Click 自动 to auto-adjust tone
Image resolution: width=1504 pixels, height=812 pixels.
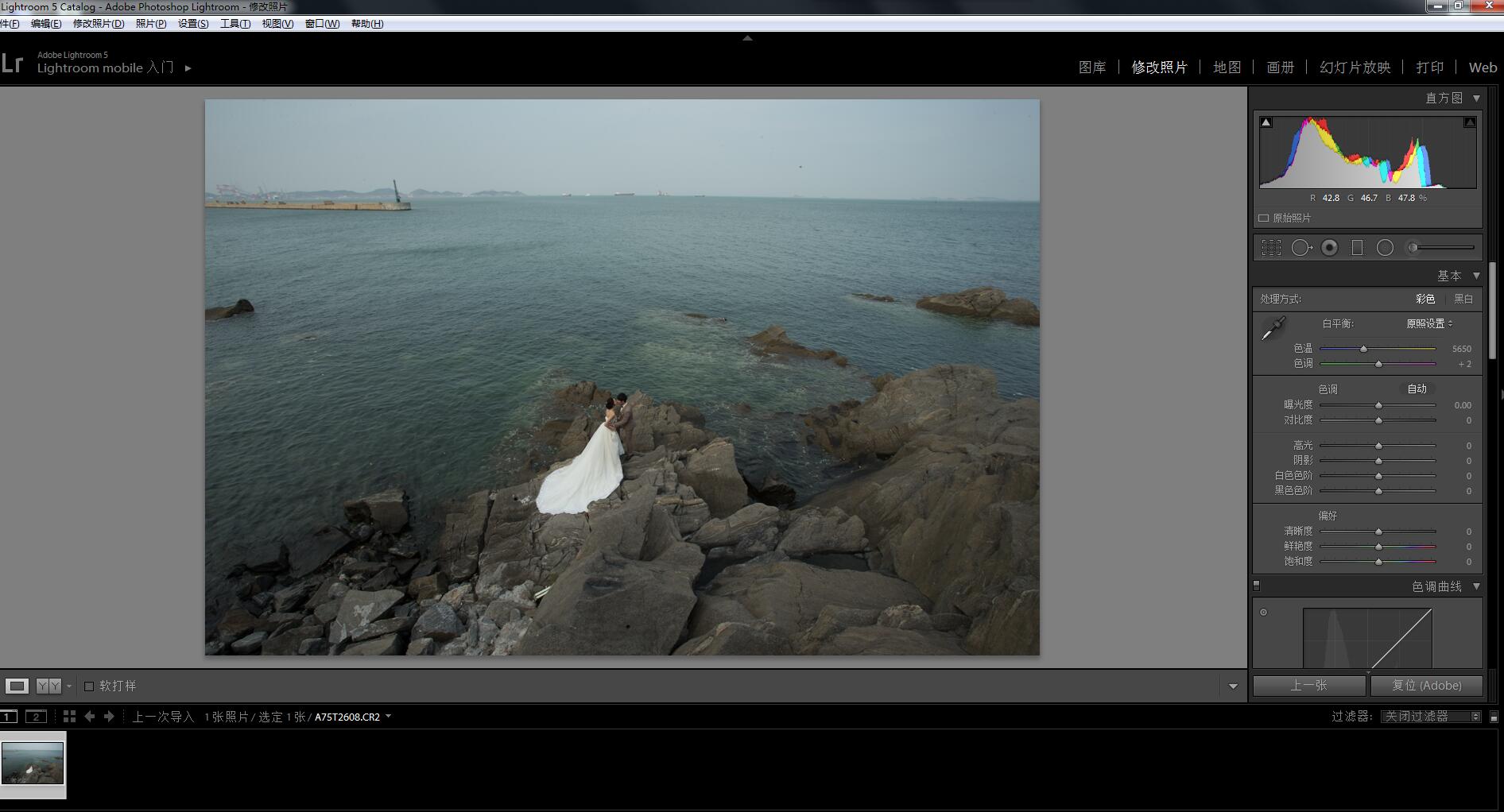coord(1417,389)
